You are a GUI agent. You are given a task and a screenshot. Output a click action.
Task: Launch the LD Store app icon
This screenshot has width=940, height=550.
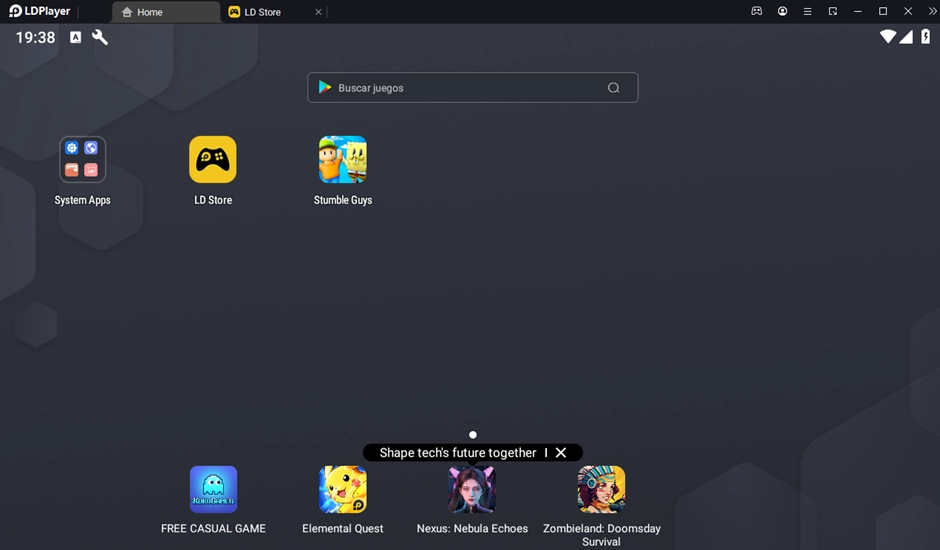tap(213, 160)
